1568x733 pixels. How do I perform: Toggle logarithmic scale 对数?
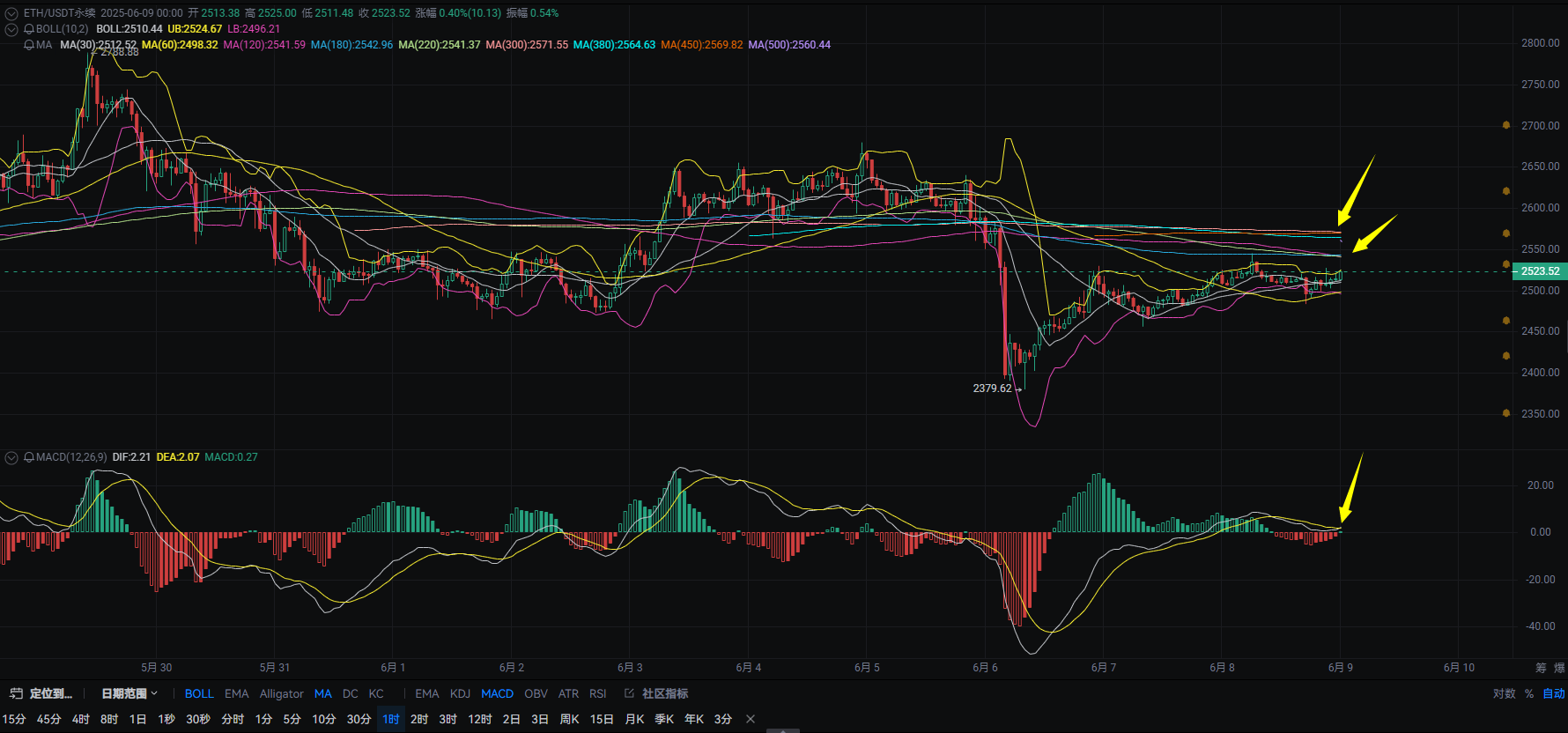click(1504, 693)
